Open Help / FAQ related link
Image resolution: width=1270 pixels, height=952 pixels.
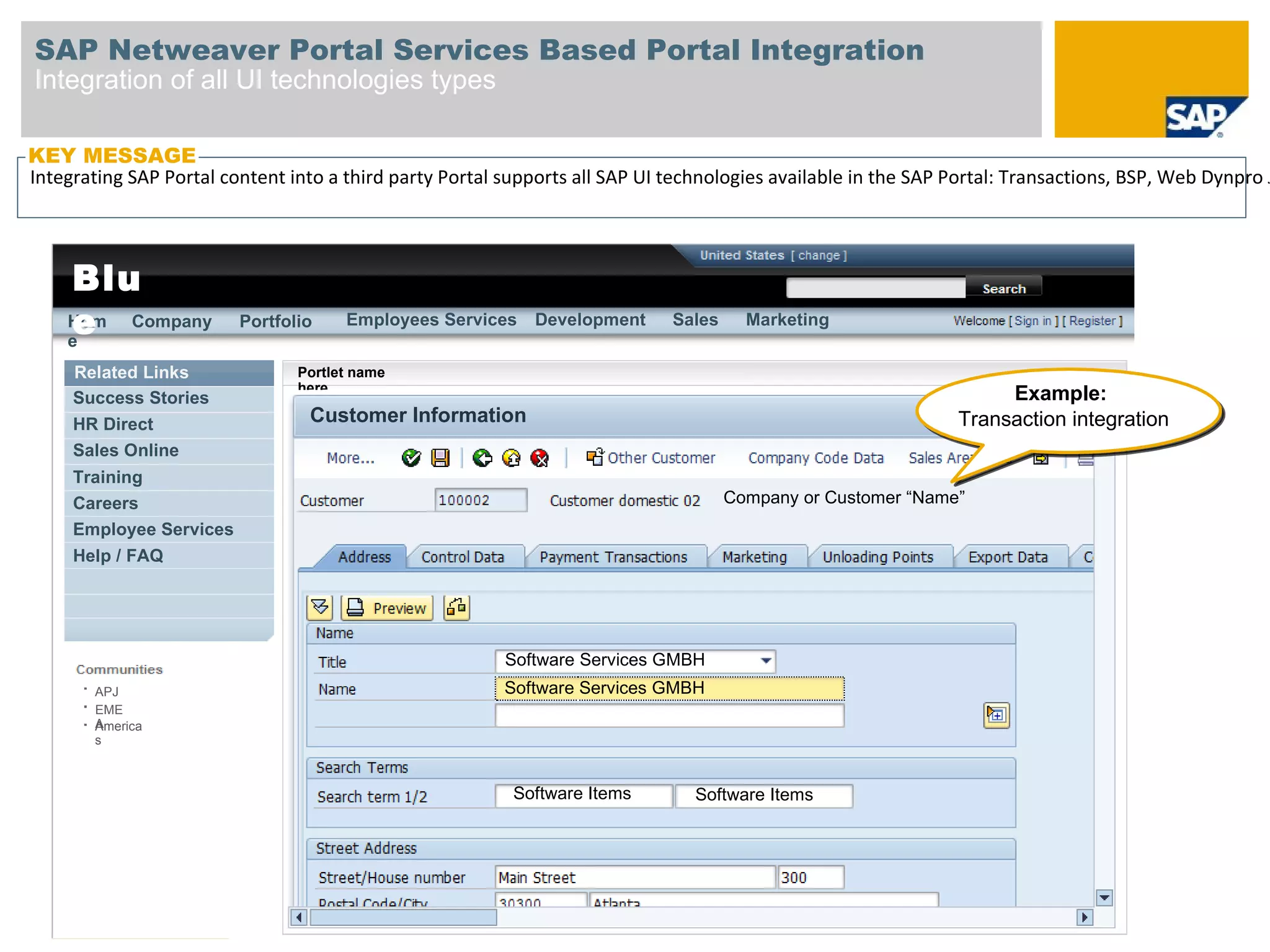(x=118, y=556)
